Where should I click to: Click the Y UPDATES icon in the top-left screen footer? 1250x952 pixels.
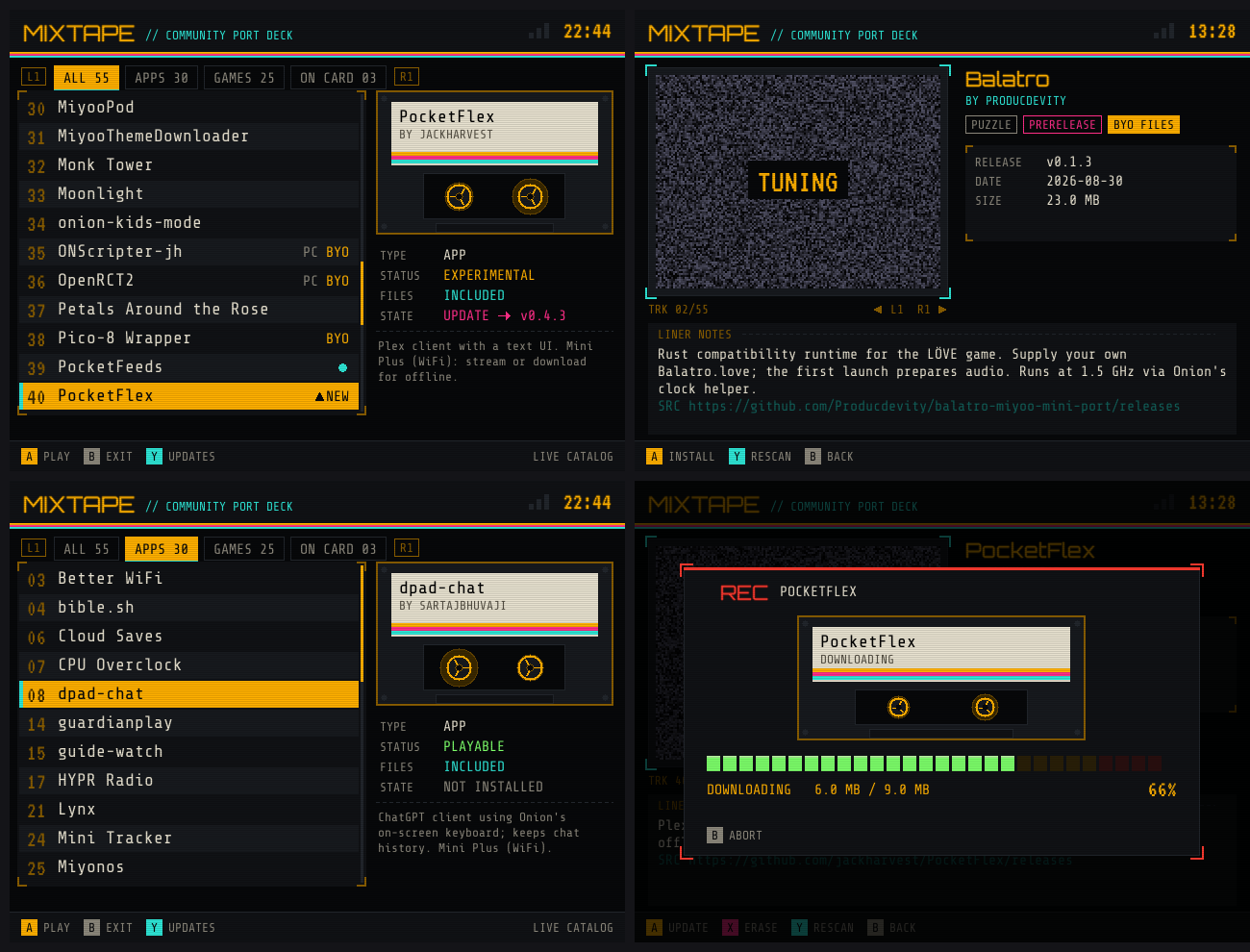(154, 457)
